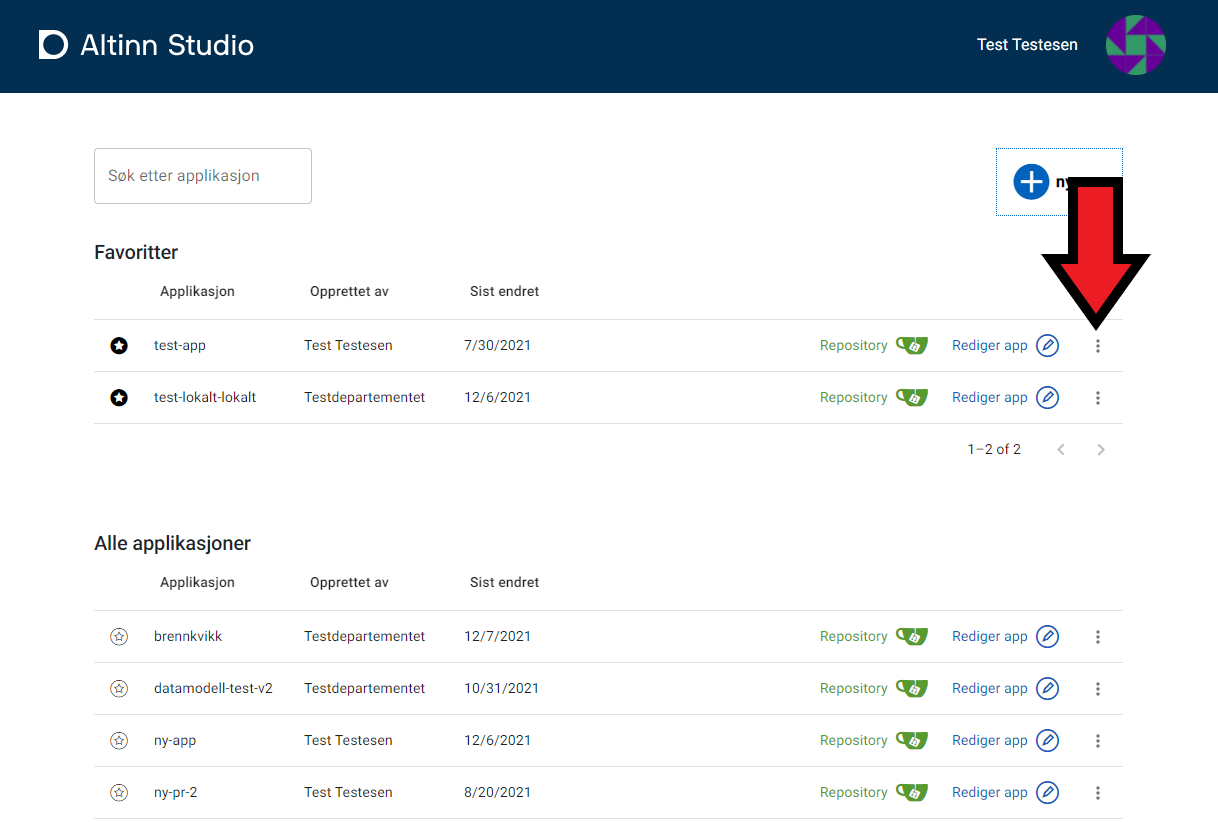This screenshot has height=822, width=1218.
Task: Toggle favorite star for ny-pr-2
Action: (119, 793)
